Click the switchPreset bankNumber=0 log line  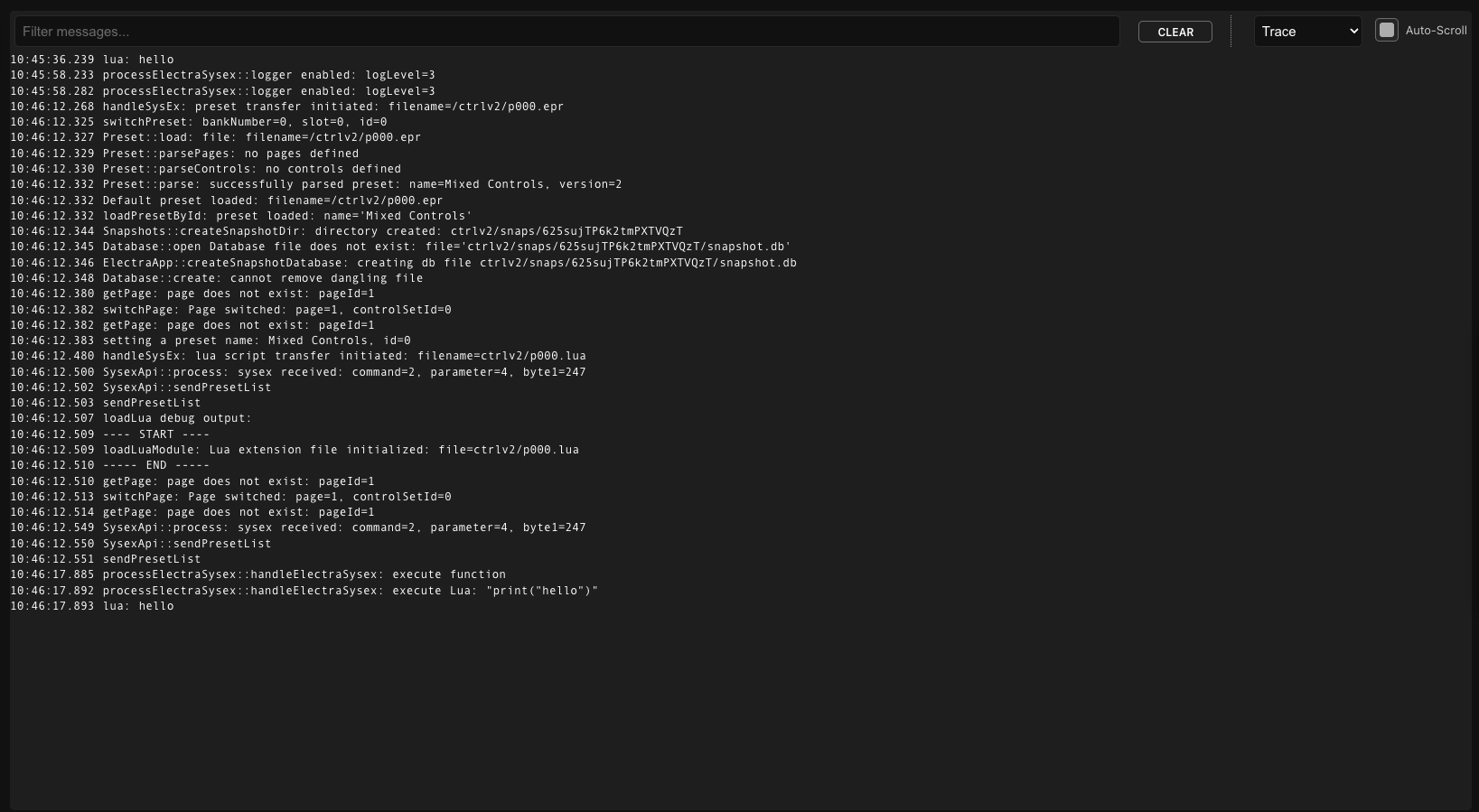(199, 122)
